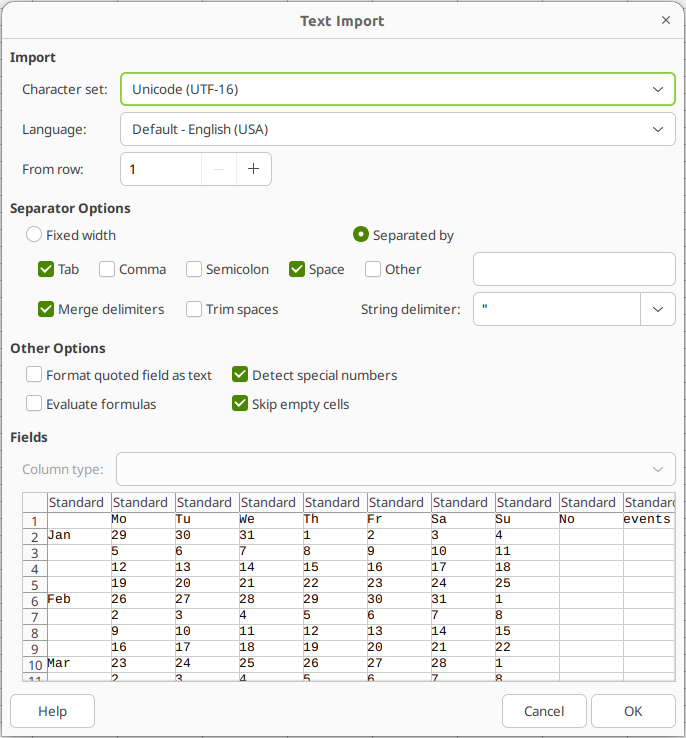Click the 'Su' cell in row 1
Image resolution: width=686 pixels, height=738 pixels.
(x=527, y=520)
